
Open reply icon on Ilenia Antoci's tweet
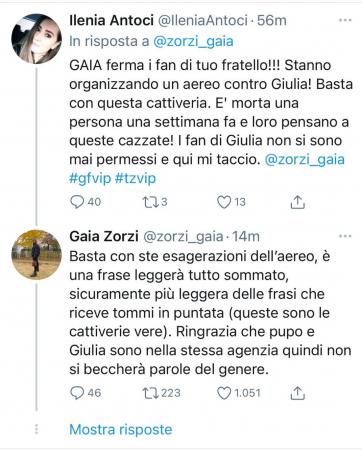pos(77,202)
